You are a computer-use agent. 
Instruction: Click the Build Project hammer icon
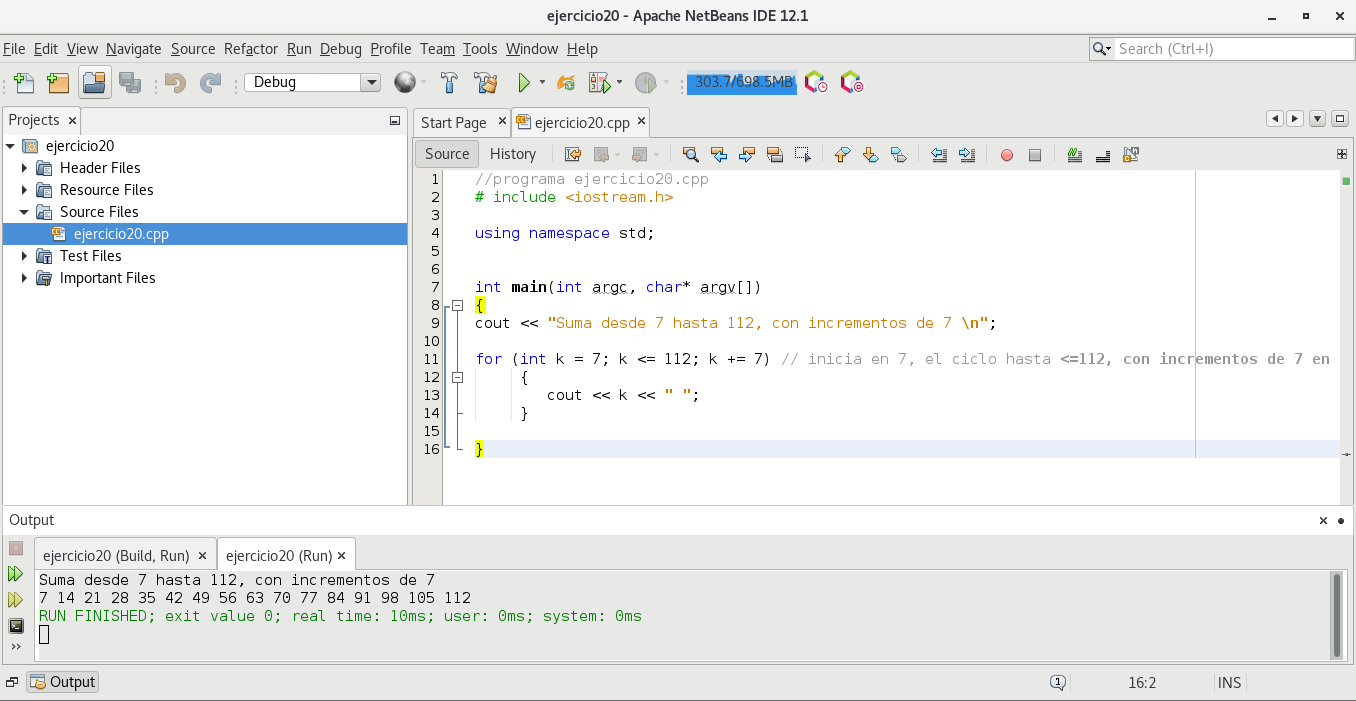tap(449, 83)
